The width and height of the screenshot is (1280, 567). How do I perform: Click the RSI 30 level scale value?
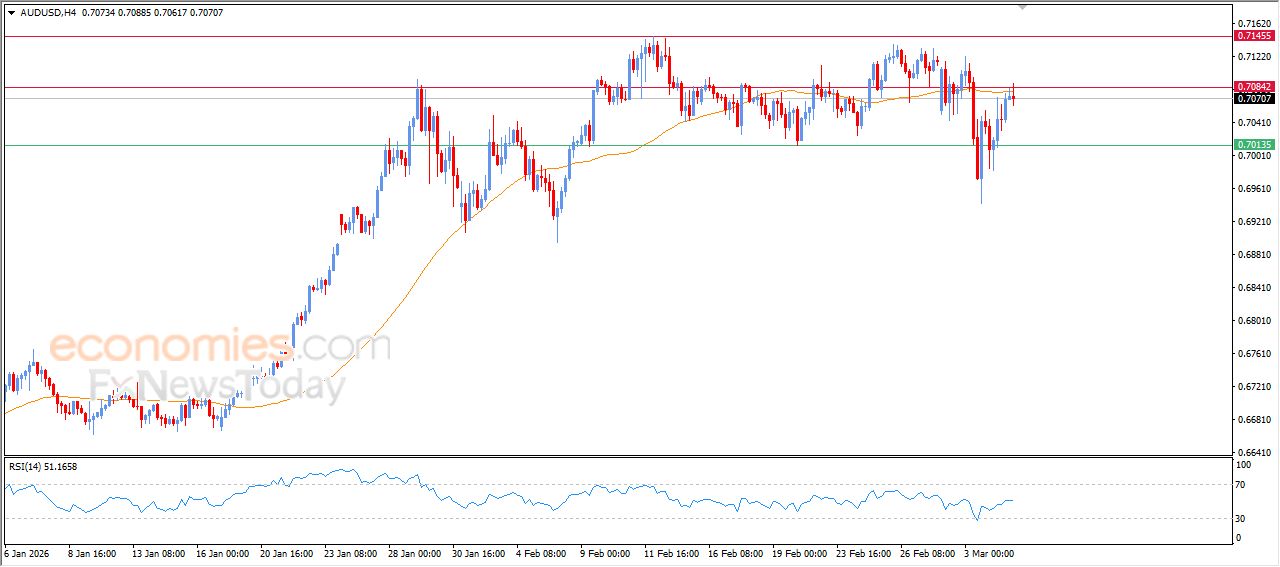coord(1243,518)
